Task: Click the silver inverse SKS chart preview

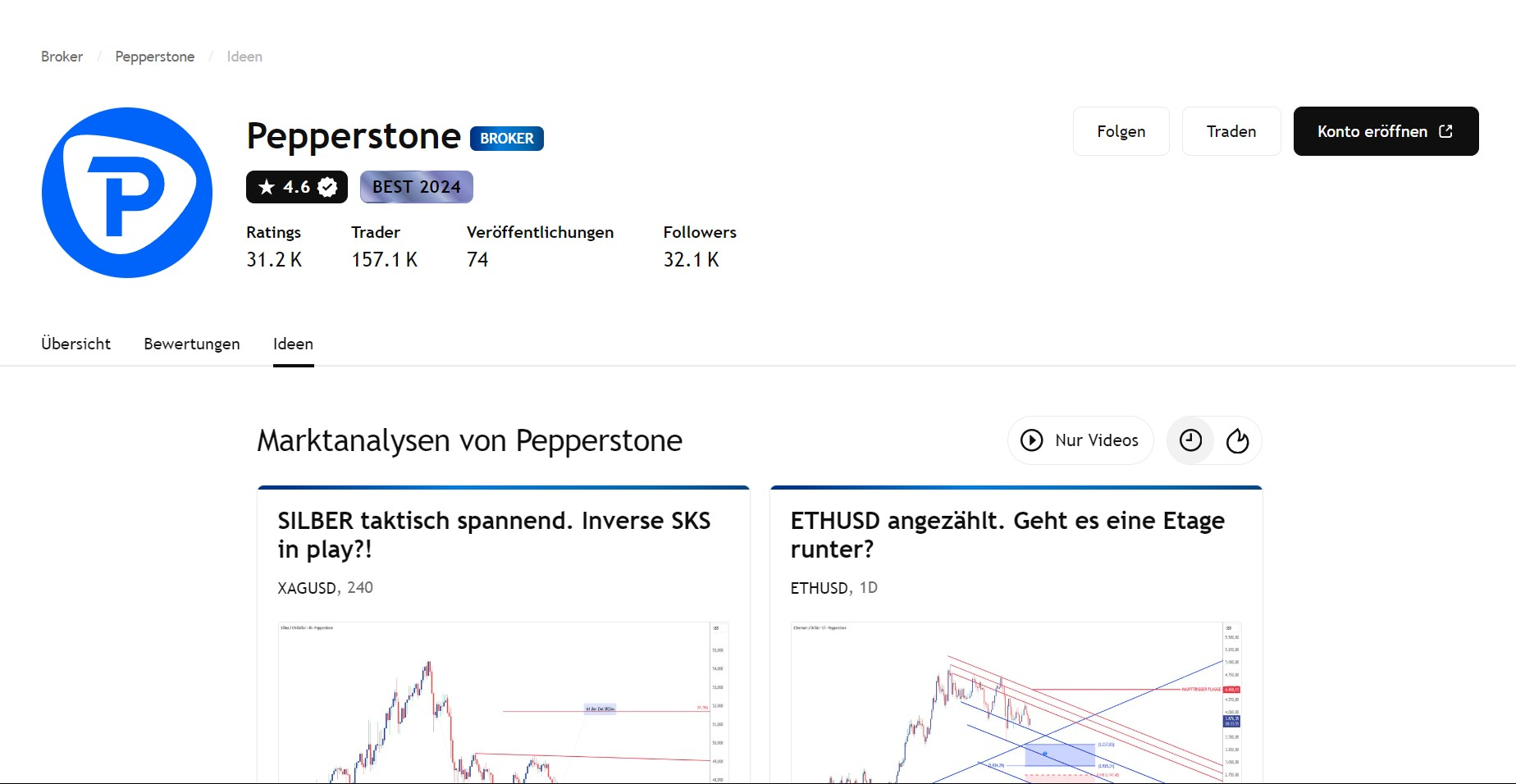Action: [503, 701]
